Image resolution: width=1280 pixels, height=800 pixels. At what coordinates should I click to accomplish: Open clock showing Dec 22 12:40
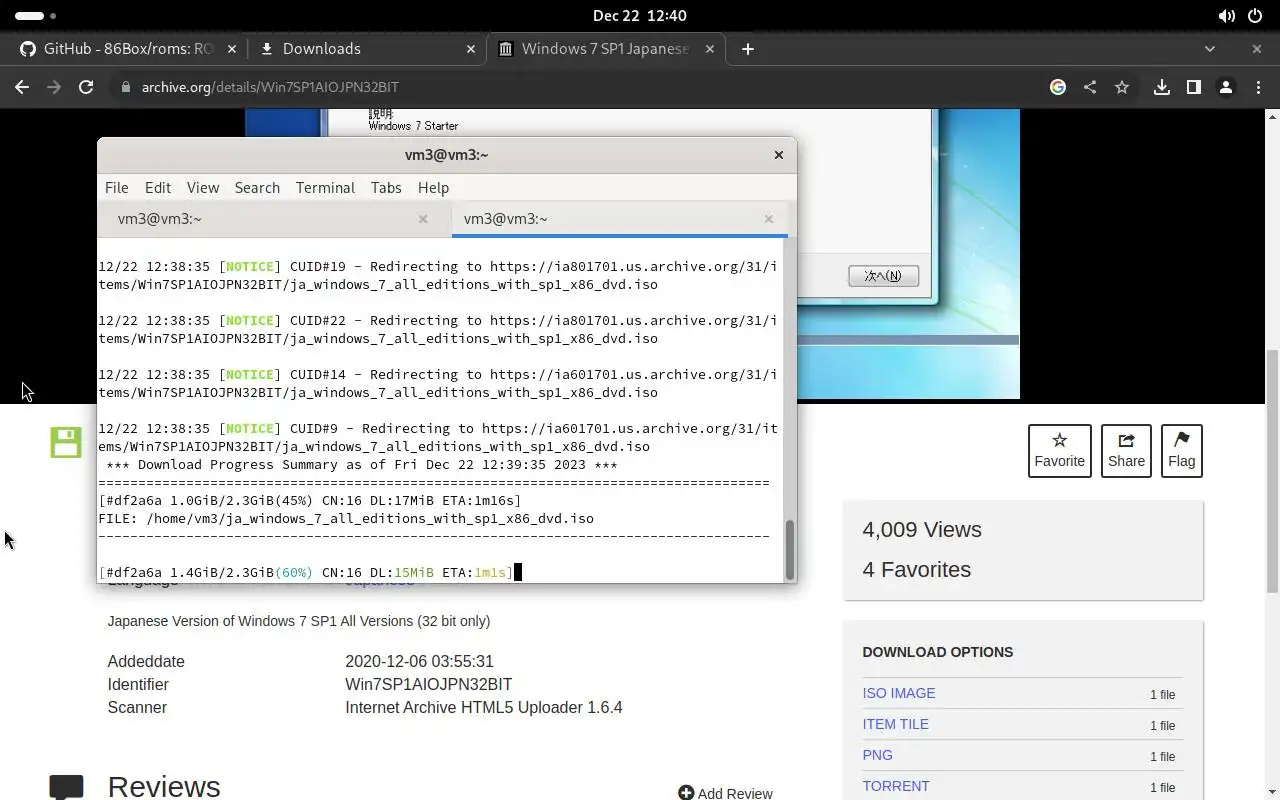pos(639,16)
